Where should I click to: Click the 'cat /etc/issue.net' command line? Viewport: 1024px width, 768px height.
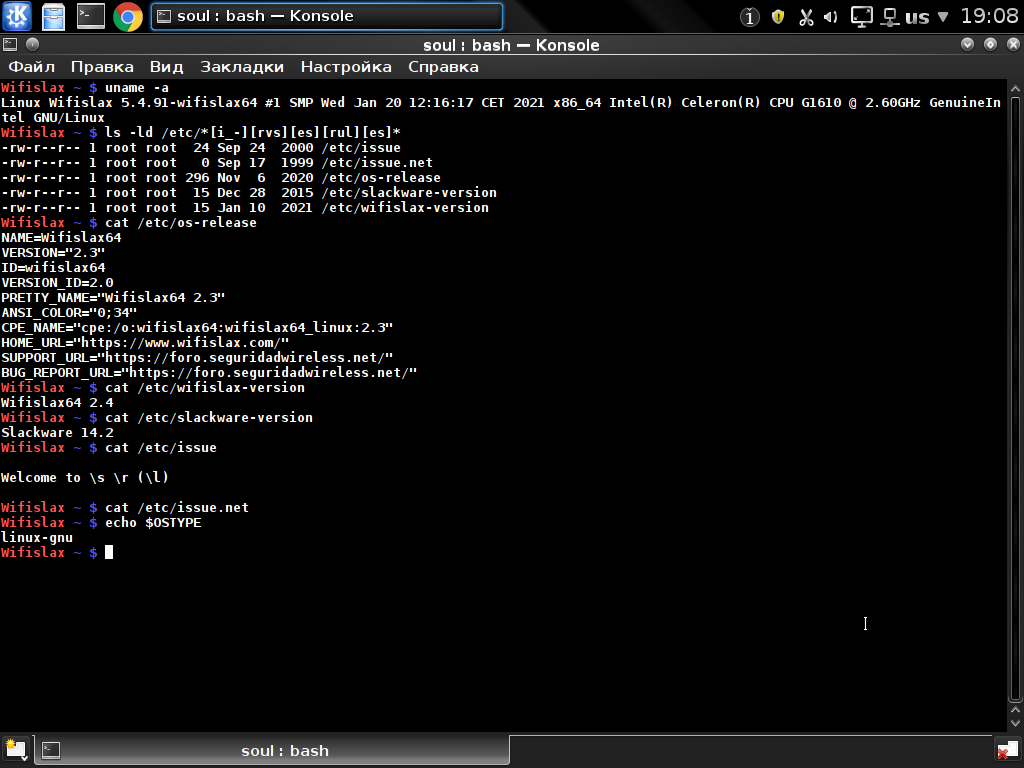177,508
